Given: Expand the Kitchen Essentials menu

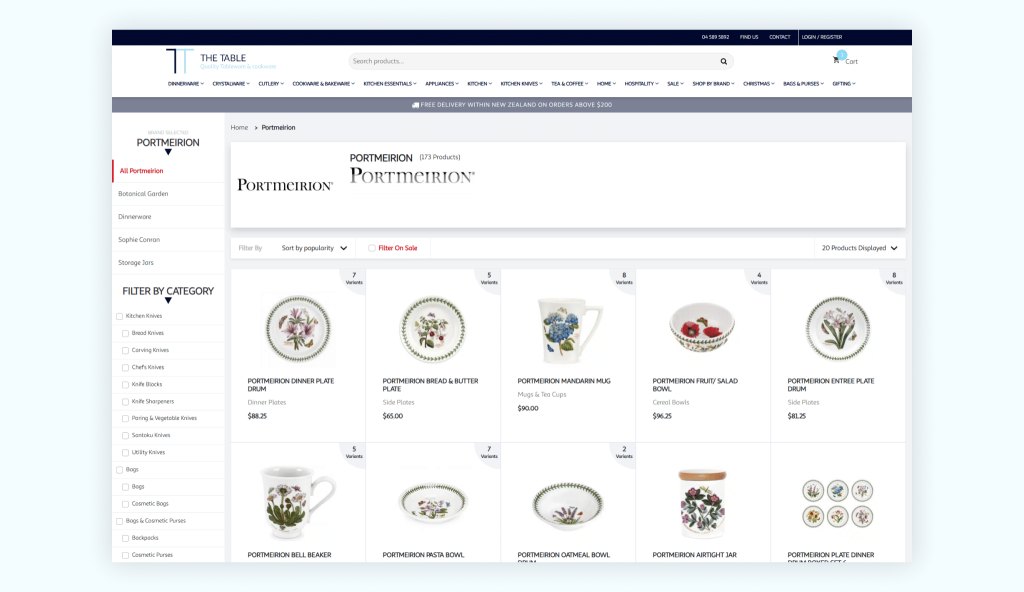Looking at the screenshot, I should pyautogui.click(x=390, y=84).
